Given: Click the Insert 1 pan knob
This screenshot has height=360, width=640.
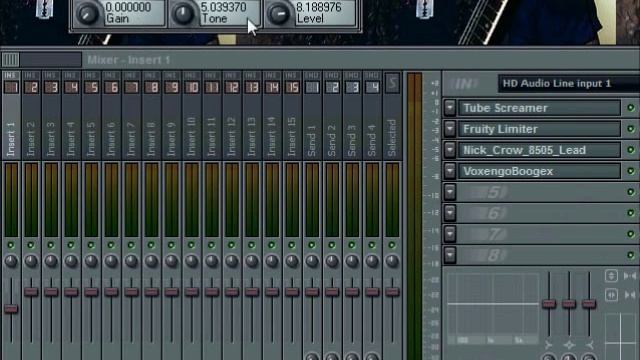Looking at the screenshot, I should pyautogui.click(x=11, y=261).
